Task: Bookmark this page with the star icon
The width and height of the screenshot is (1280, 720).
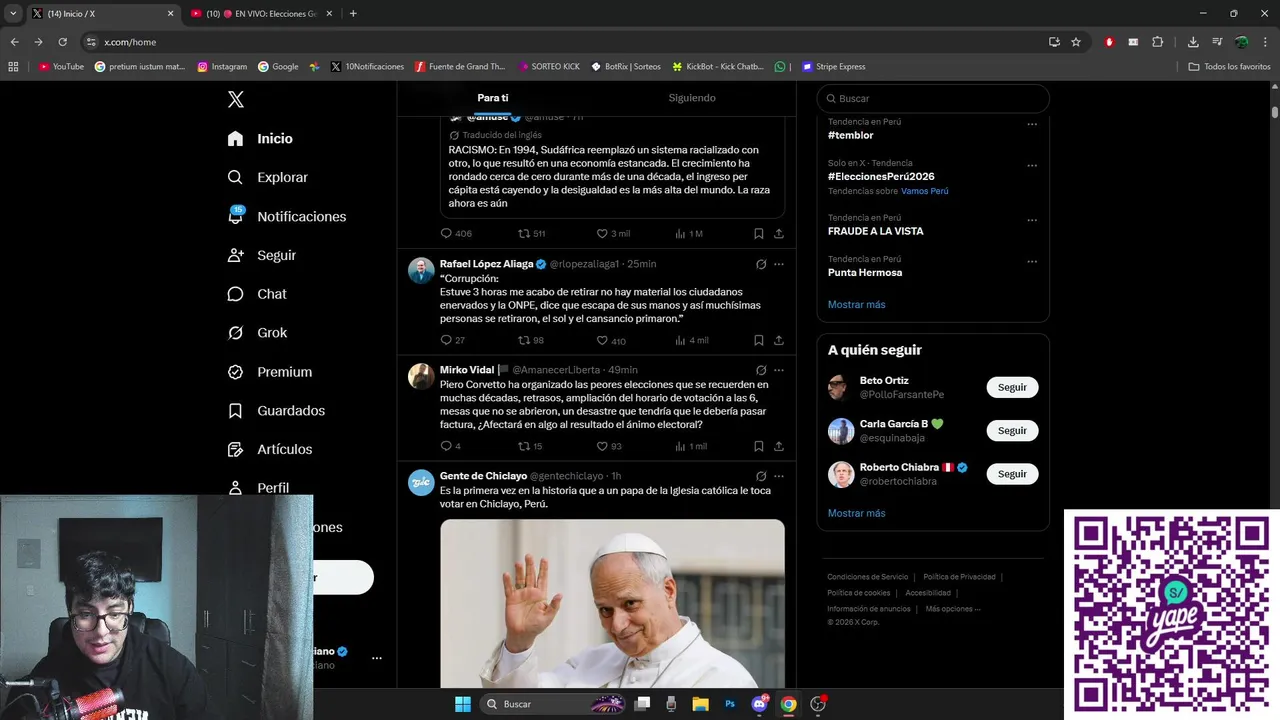Action: (1076, 42)
